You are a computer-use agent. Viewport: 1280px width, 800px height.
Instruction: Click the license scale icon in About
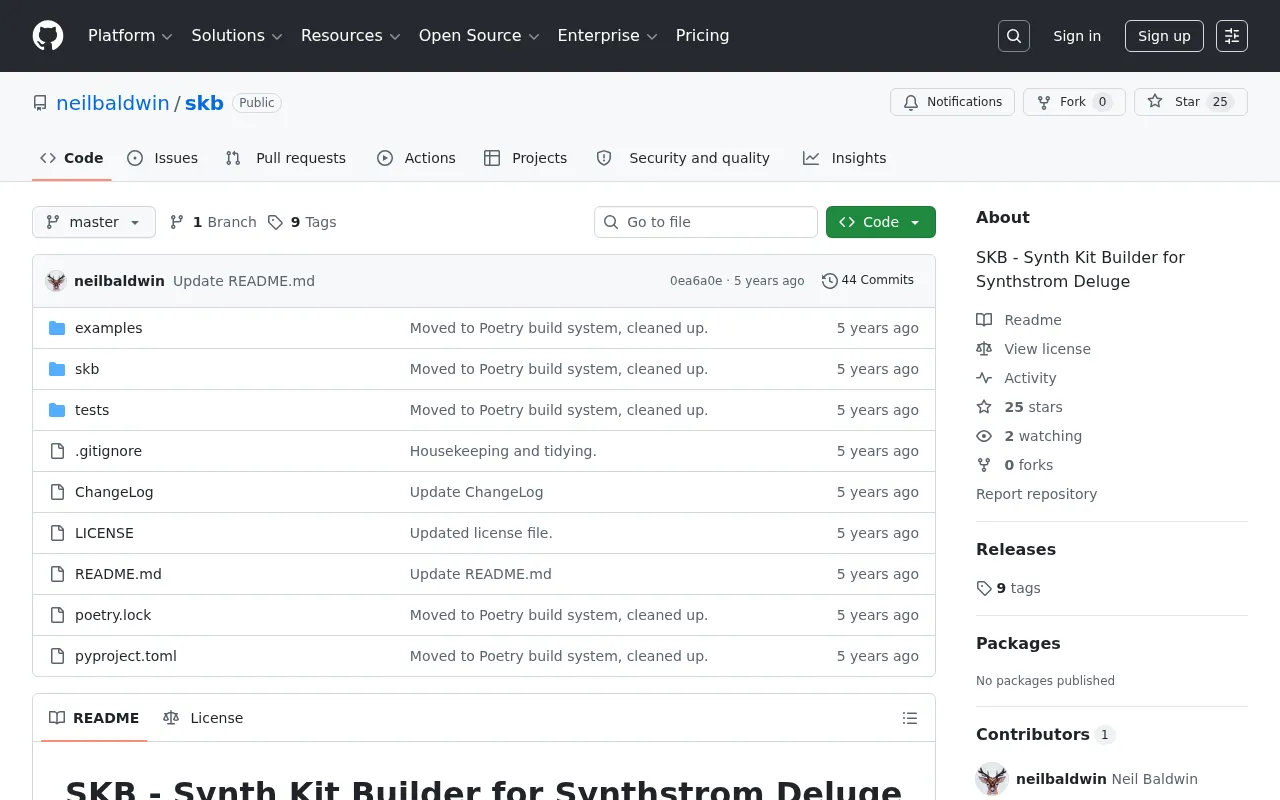(984, 349)
